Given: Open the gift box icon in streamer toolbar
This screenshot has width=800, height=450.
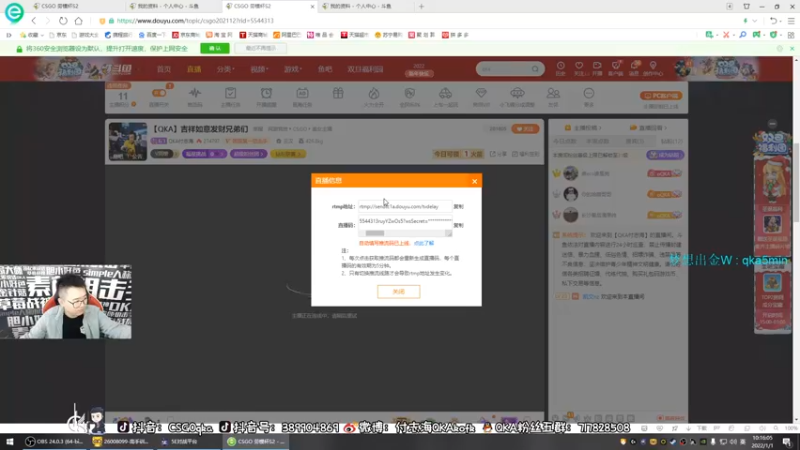Looking at the screenshot, I should tap(338, 93).
